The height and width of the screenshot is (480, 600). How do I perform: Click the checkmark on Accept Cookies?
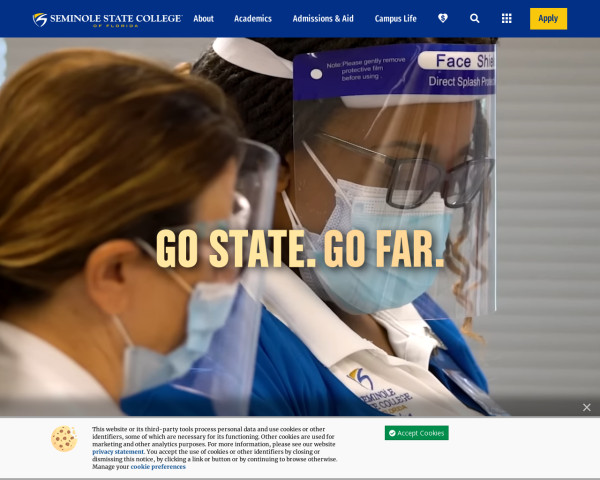(x=392, y=433)
